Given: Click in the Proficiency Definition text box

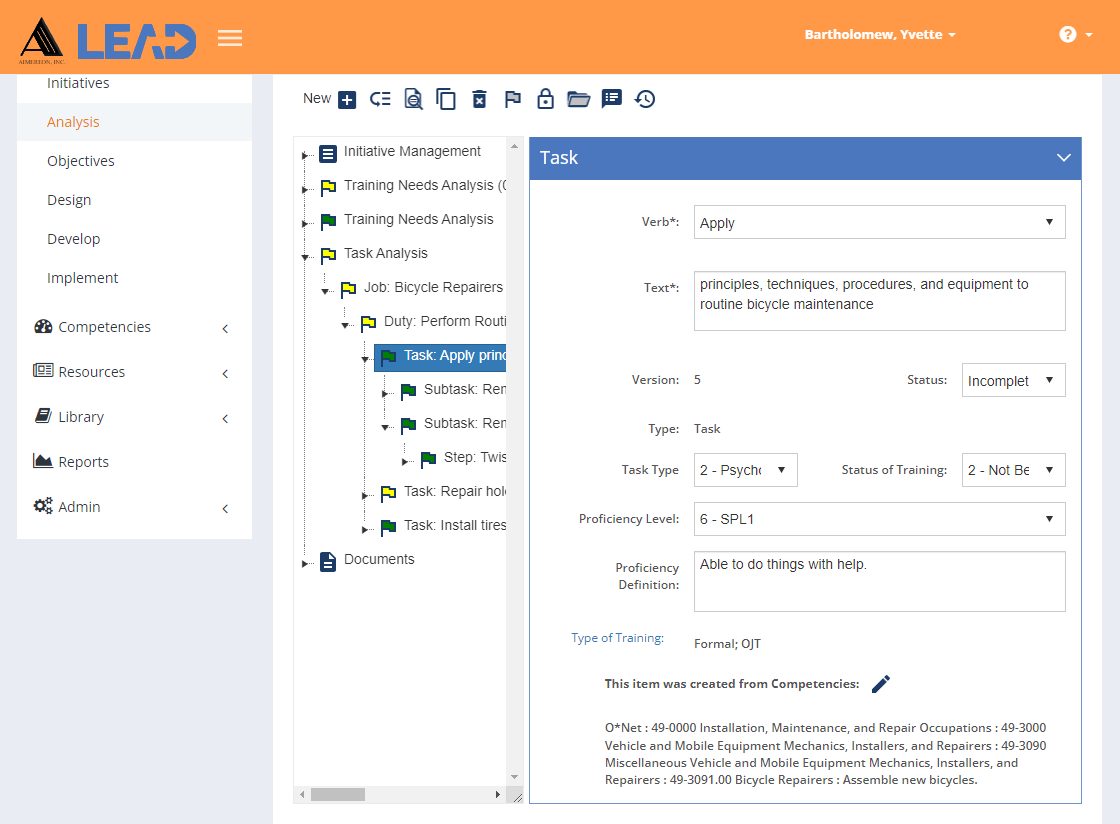Looking at the screenshot, I should pyautogui.click(x=879, y=581).
